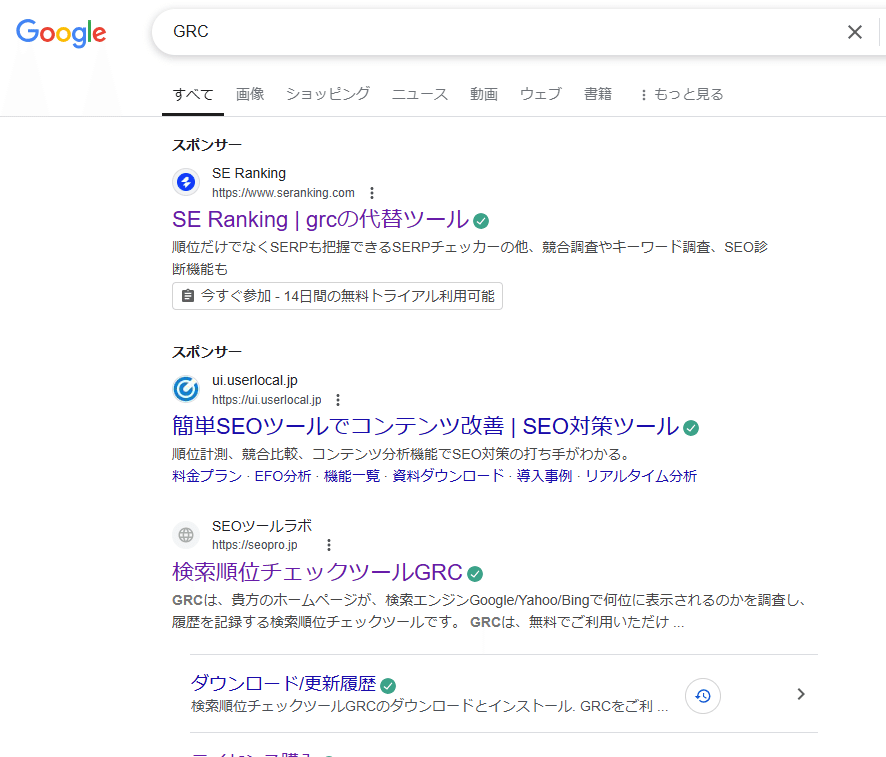Select the 動画 search tab
The width and height of the screenshot is (886, 757).
pos(484,94)
